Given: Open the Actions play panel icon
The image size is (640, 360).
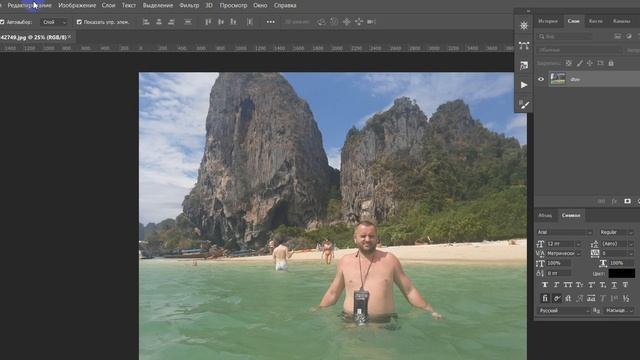Looking at the screenshot, I should [524, 85].
